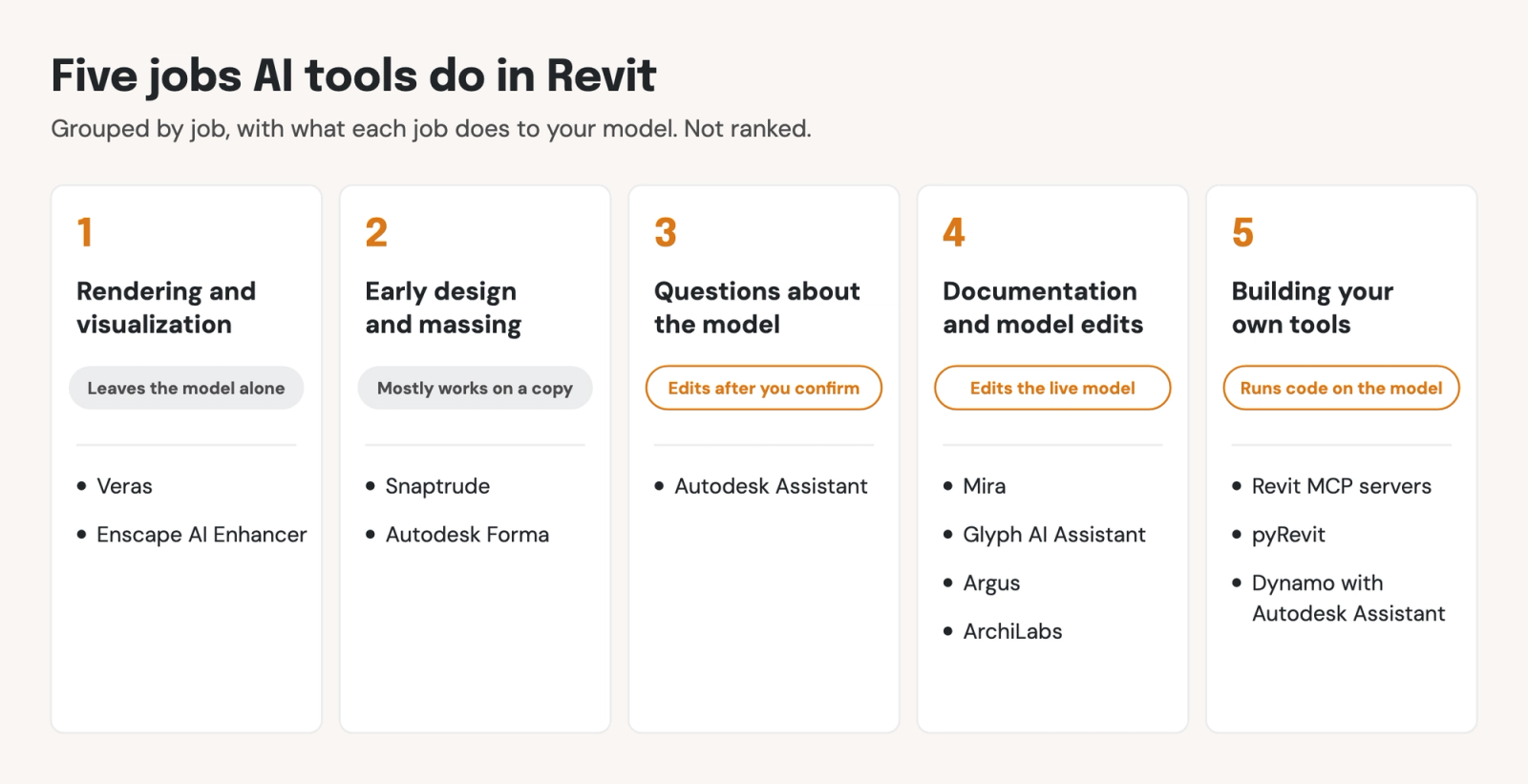Click the orange number 5

(1242, 232)
